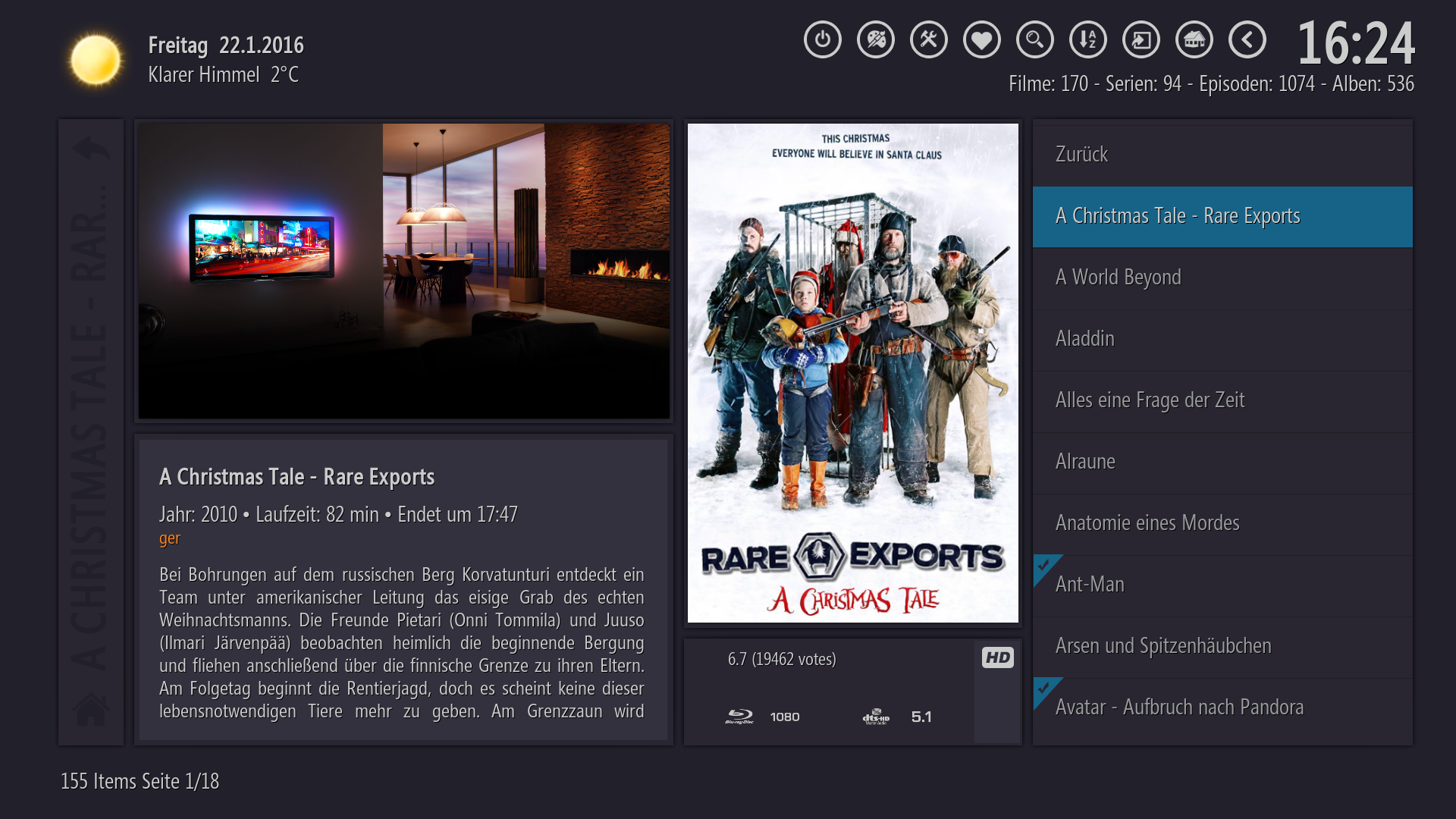The height and width of the screenshot is (819, 1456).
Task: Click the watched checkmark on Avatar
Action: pyautogui.click(x=1044, y=689)
